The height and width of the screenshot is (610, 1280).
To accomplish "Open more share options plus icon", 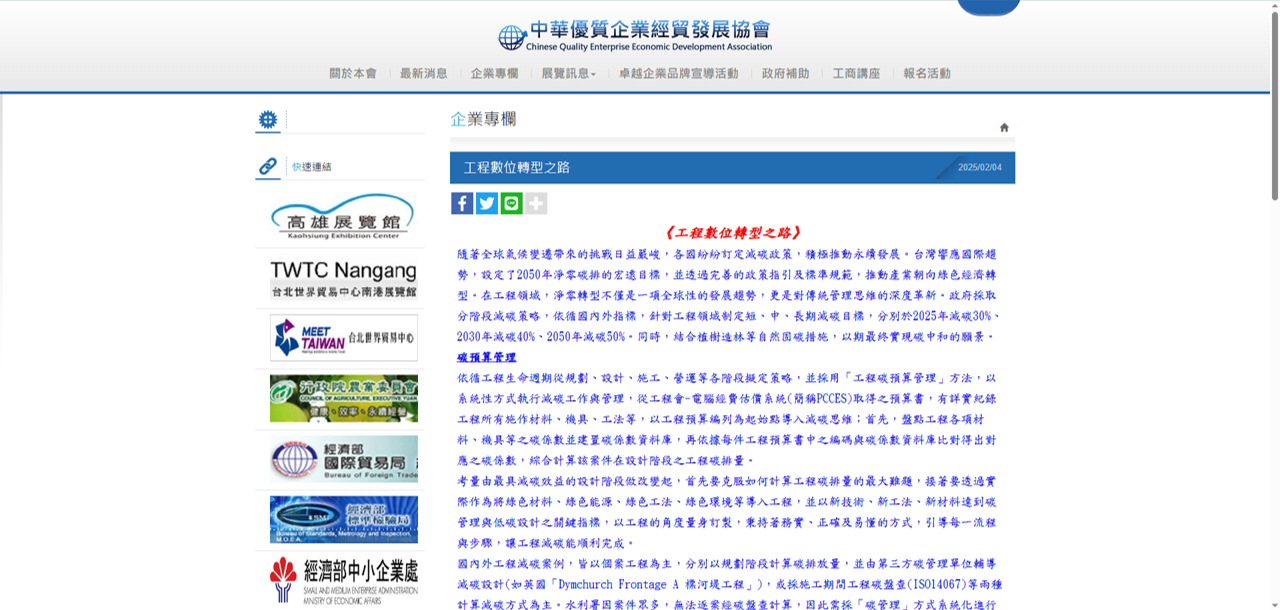I will [x=536, y=204].
